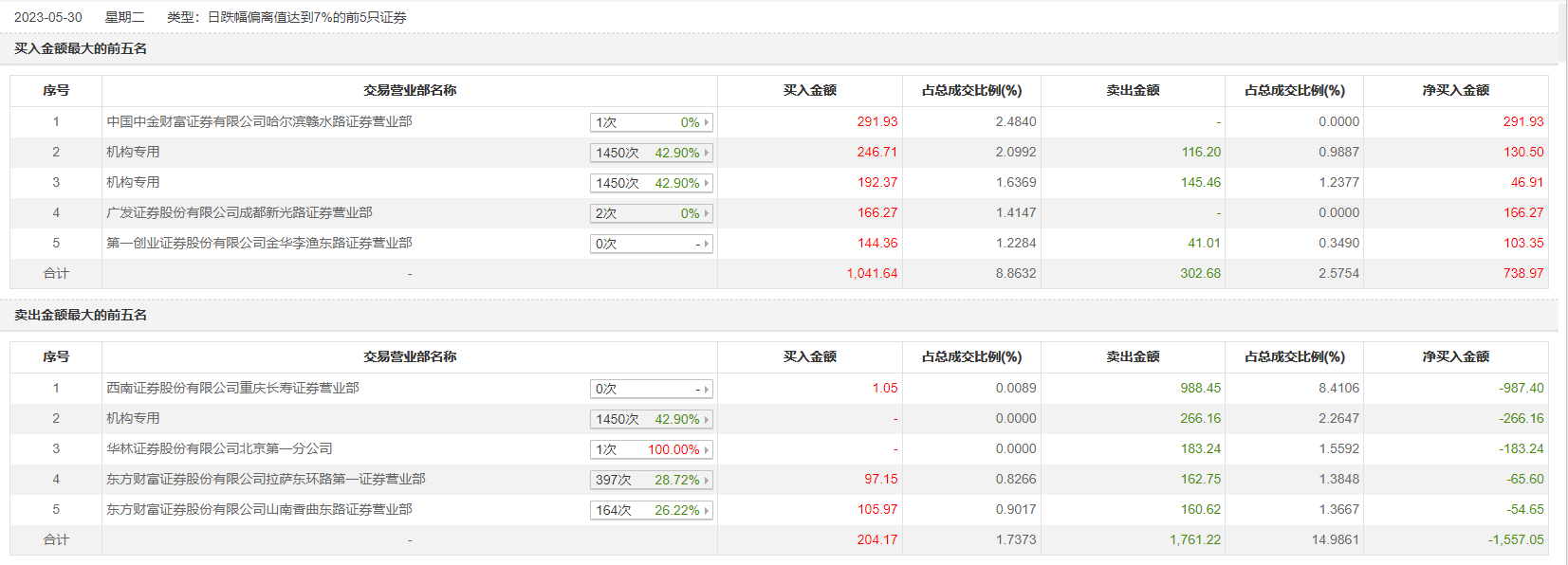Expand the 2次 0% box for 广发证券
Viewport: 1568px width, 565px height.
651,213
